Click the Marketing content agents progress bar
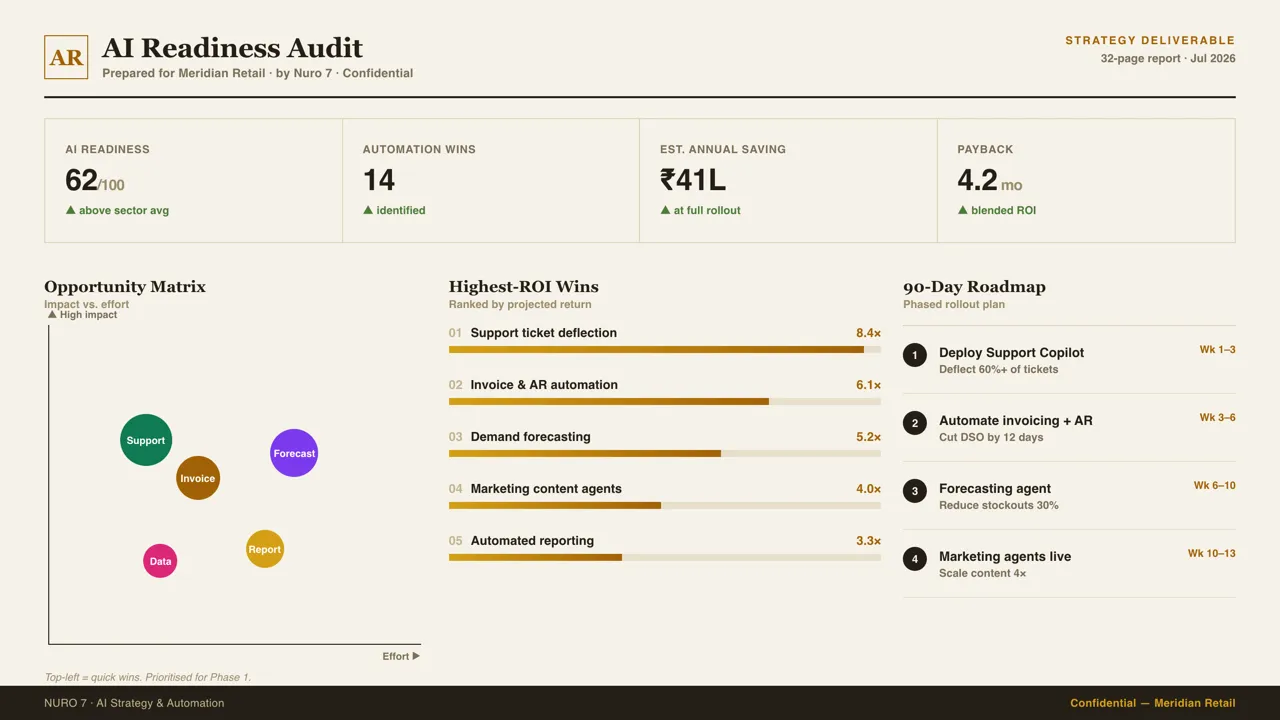Screen dimensions: 1280x720 click(665, 506)
